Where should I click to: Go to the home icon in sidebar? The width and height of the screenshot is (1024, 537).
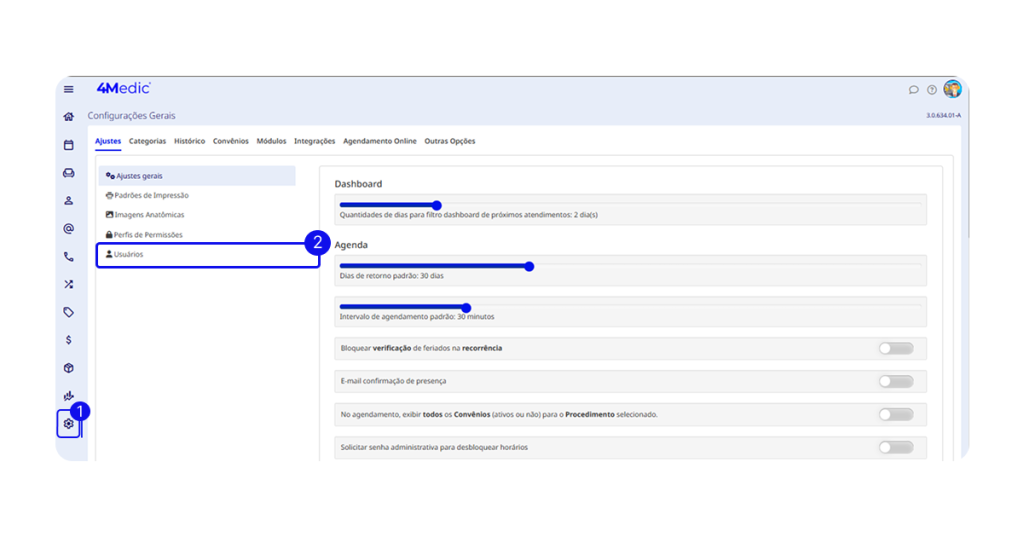[68, 117]
